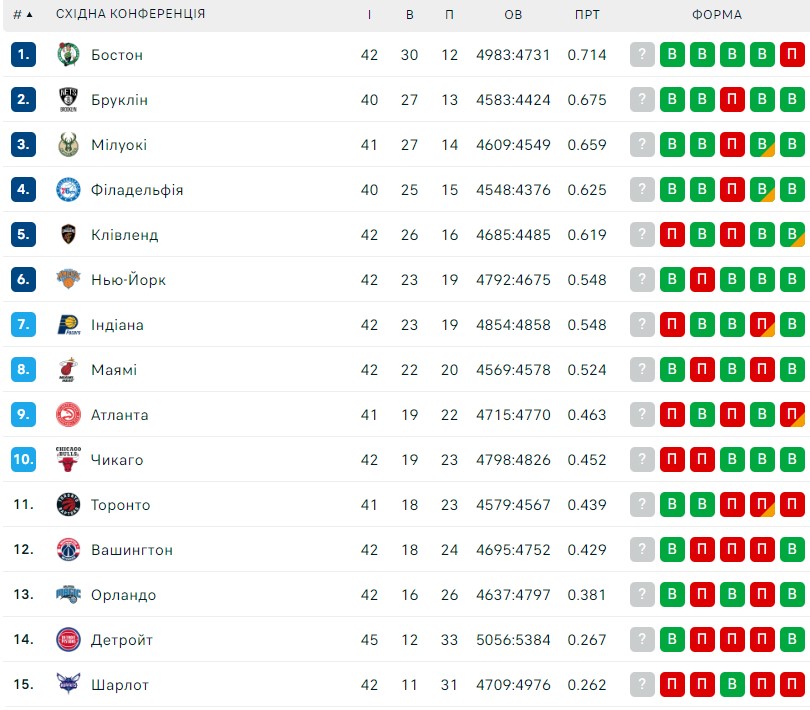This screenshot has height=710, width=810.
Task: Open the New York Knicks logo
Action: pos(68,279)
